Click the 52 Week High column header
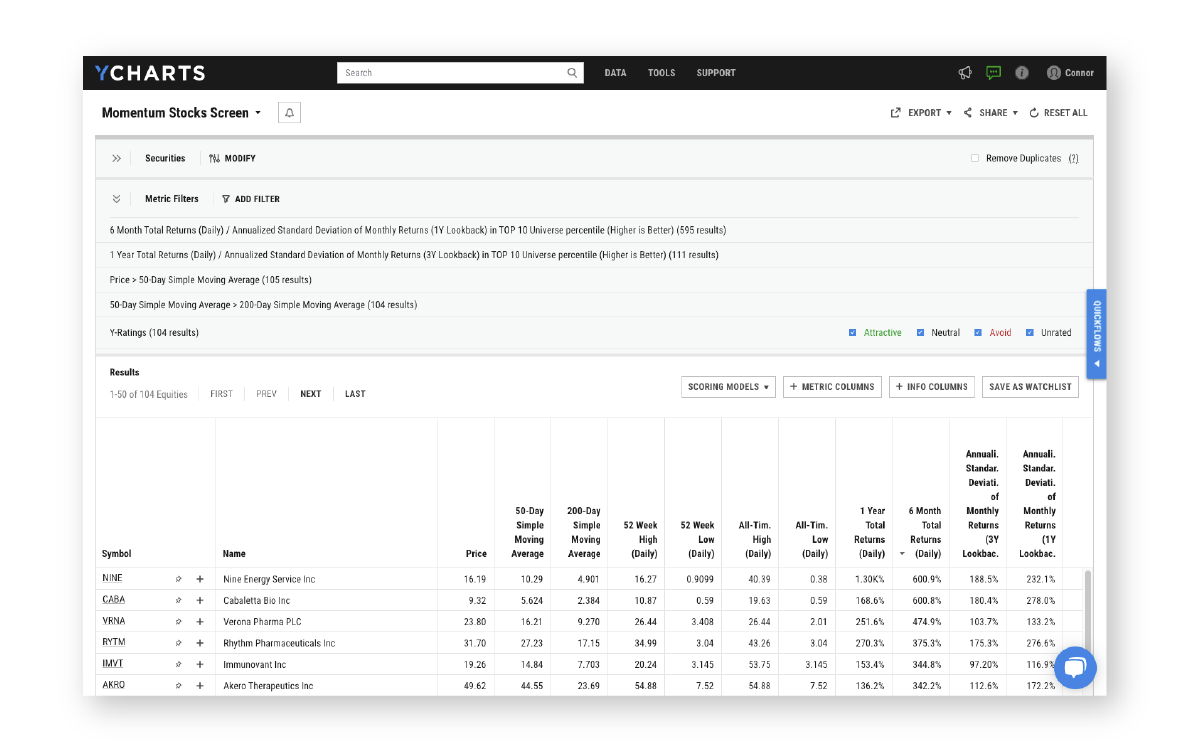 click(640, 539)
